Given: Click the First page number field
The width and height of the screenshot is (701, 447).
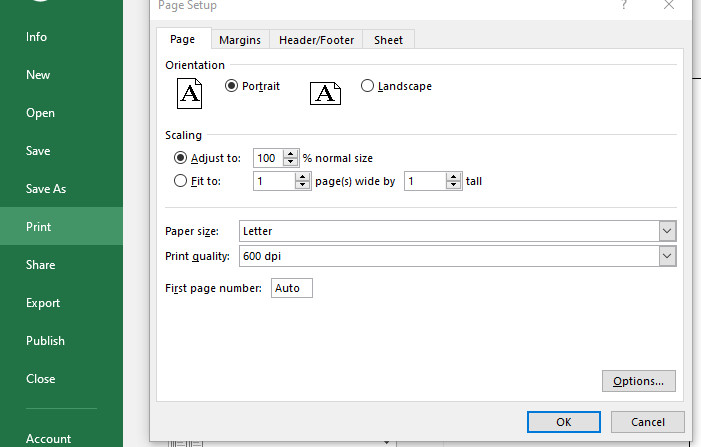Looking at the screenshot, I should [x=291, y=288].
